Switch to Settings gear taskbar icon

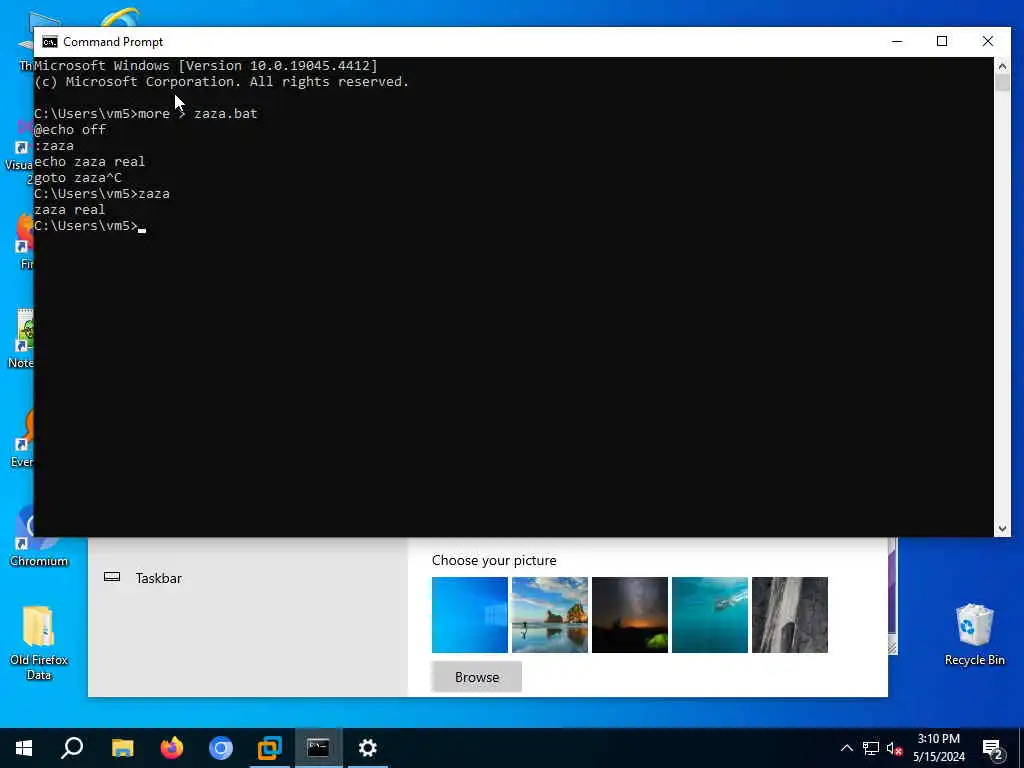click(x=368, y=748)
